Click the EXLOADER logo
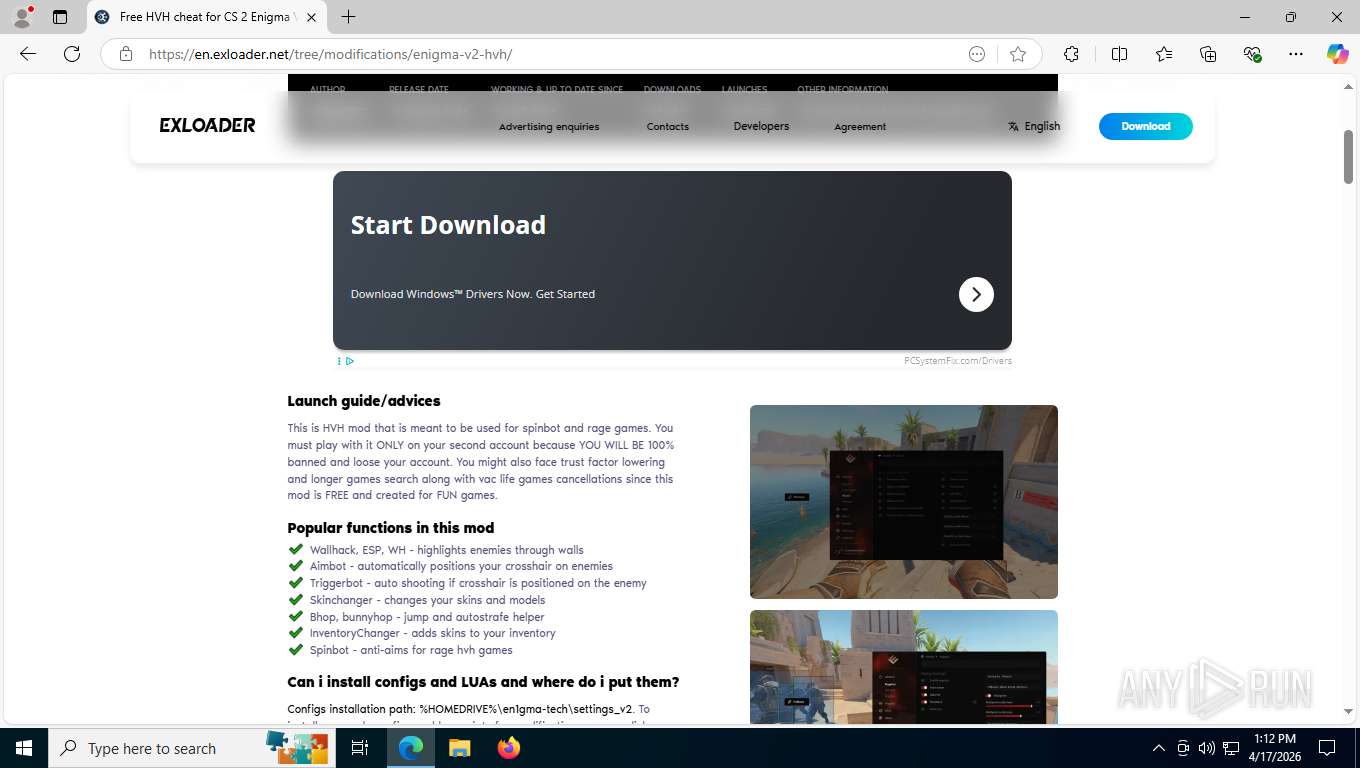1360x768 pixels. pyautogui.click(x=207, y=125)
